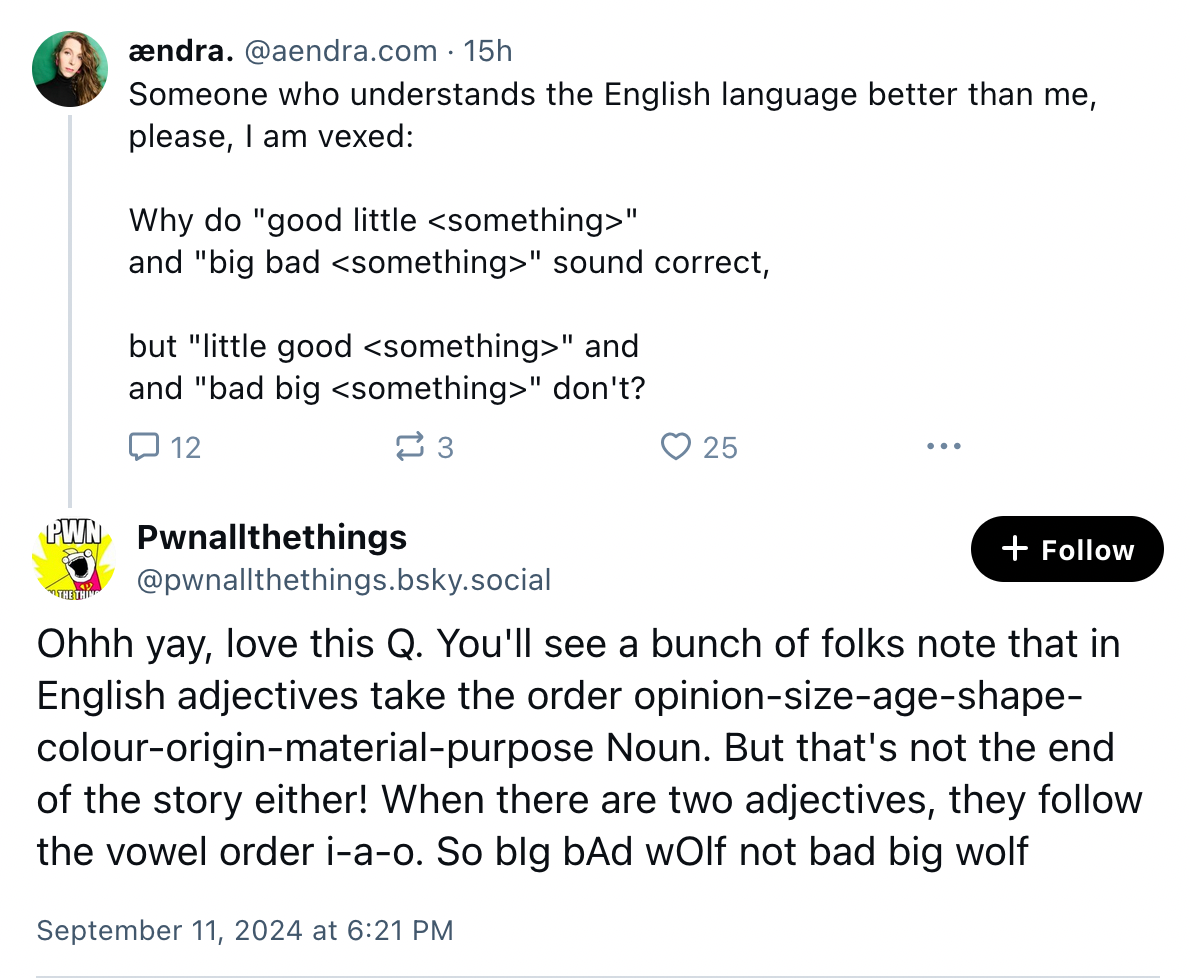Screen dimensions: 1190x978
Task: Follow Pwnallthethings
Action: pos(1067,549)
